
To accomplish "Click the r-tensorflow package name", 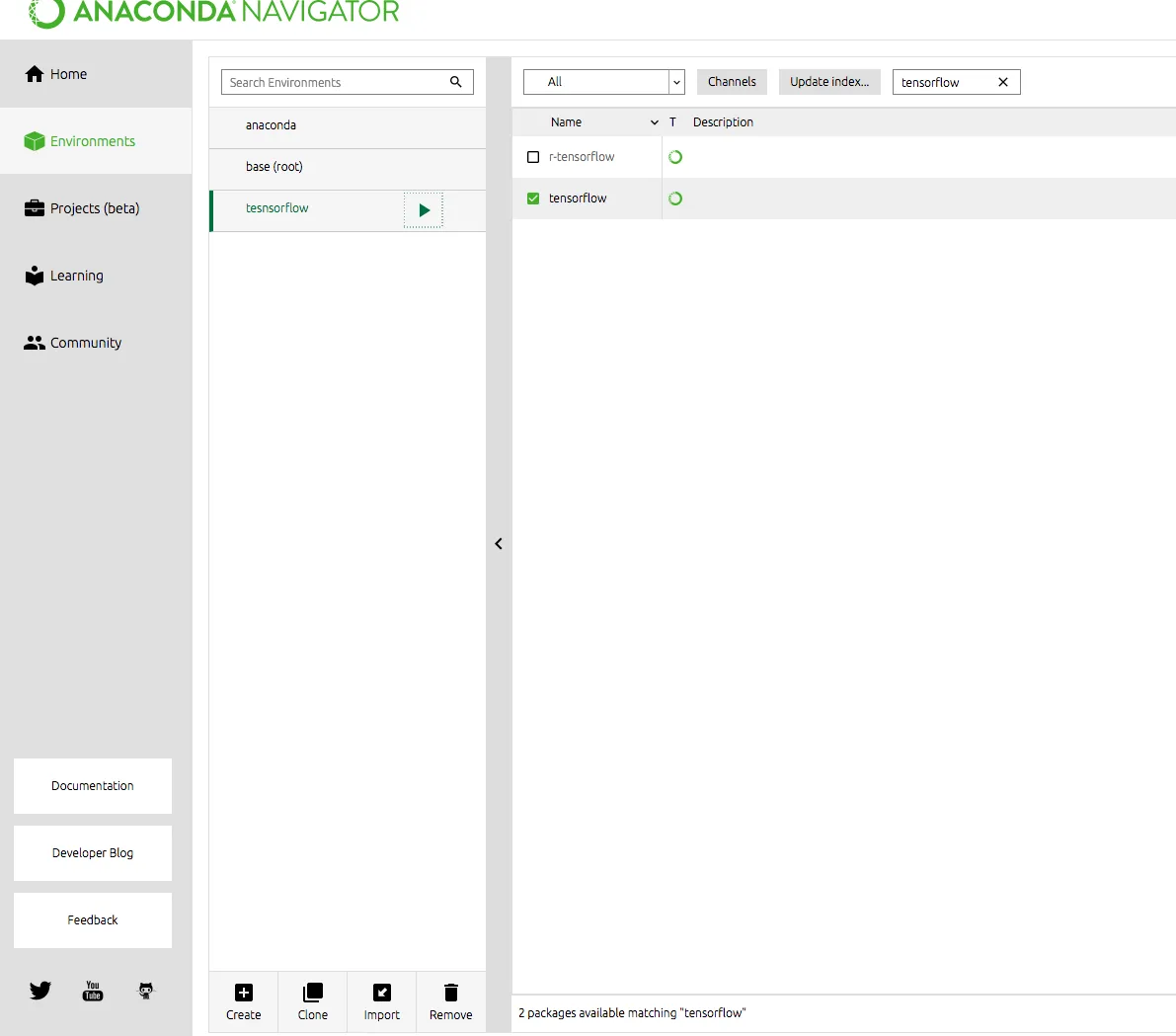I will [x=582, y=157].
